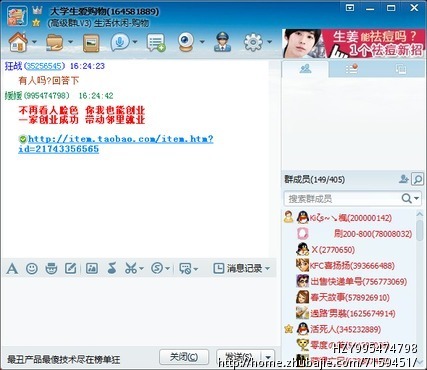
Task: Switch to the third side panel tab
Action: tap(400, 69)
